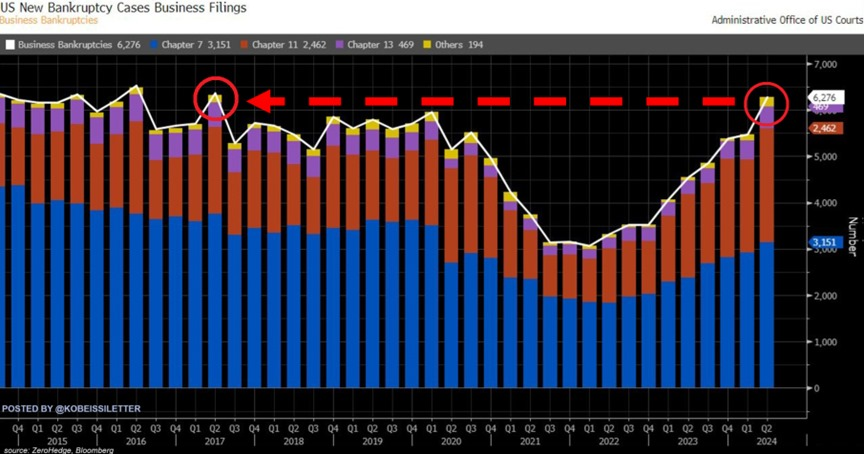
Task: Click the white Business Bankruptcies legend swatch
Action: [x=10, y=45]
